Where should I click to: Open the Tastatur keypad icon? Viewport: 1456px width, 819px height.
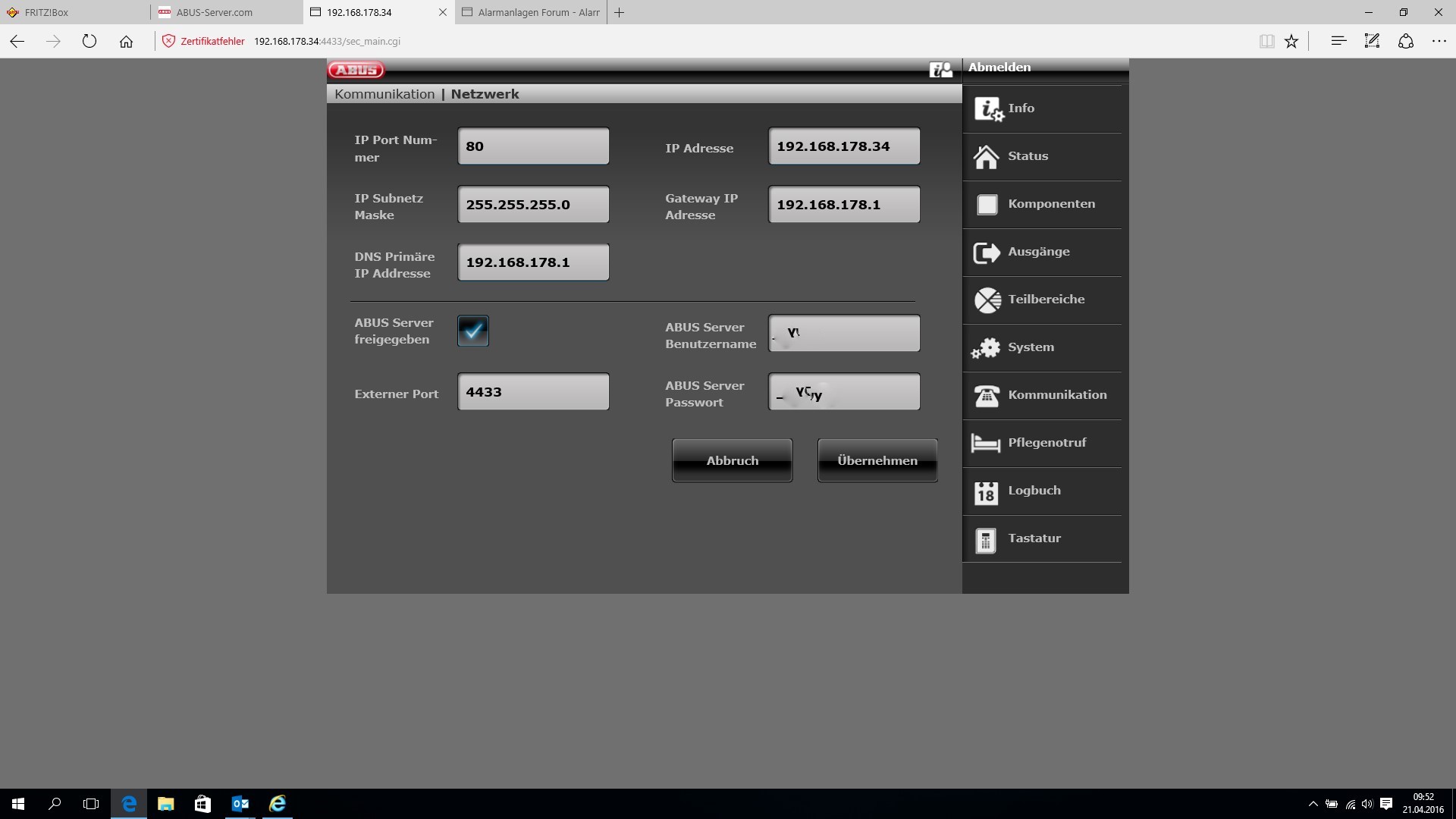(985, 540)
